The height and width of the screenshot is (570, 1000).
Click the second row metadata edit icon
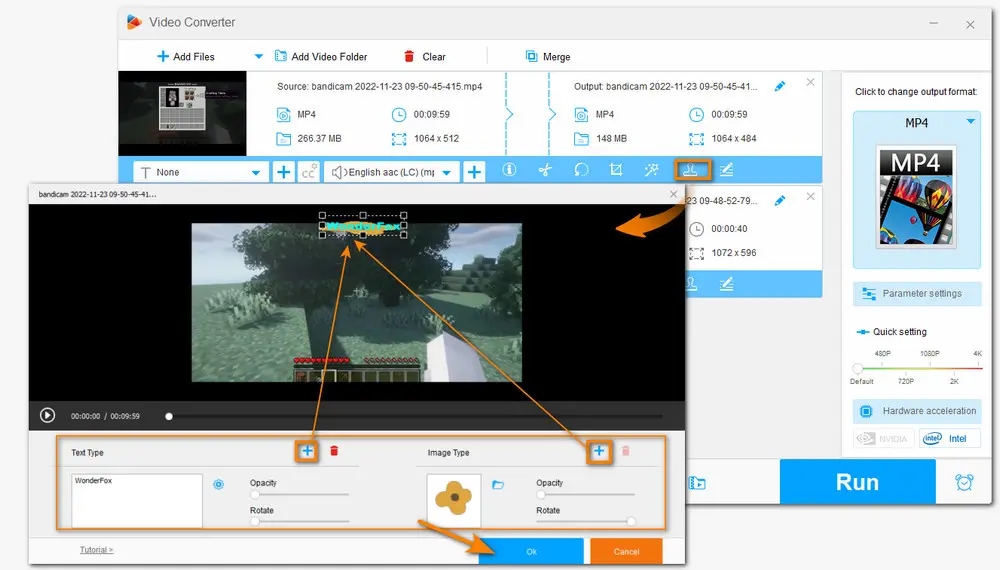coord(726,284)
